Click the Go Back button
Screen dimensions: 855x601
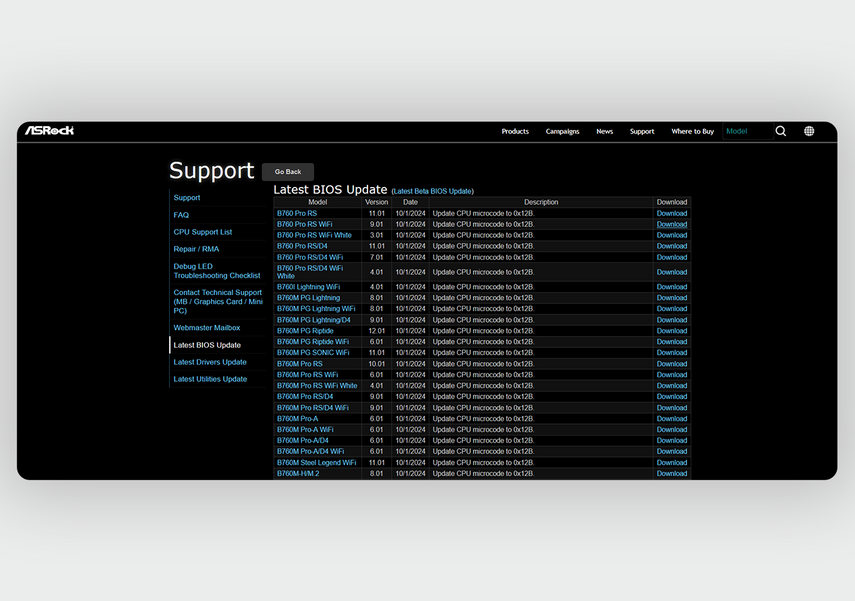288,172
